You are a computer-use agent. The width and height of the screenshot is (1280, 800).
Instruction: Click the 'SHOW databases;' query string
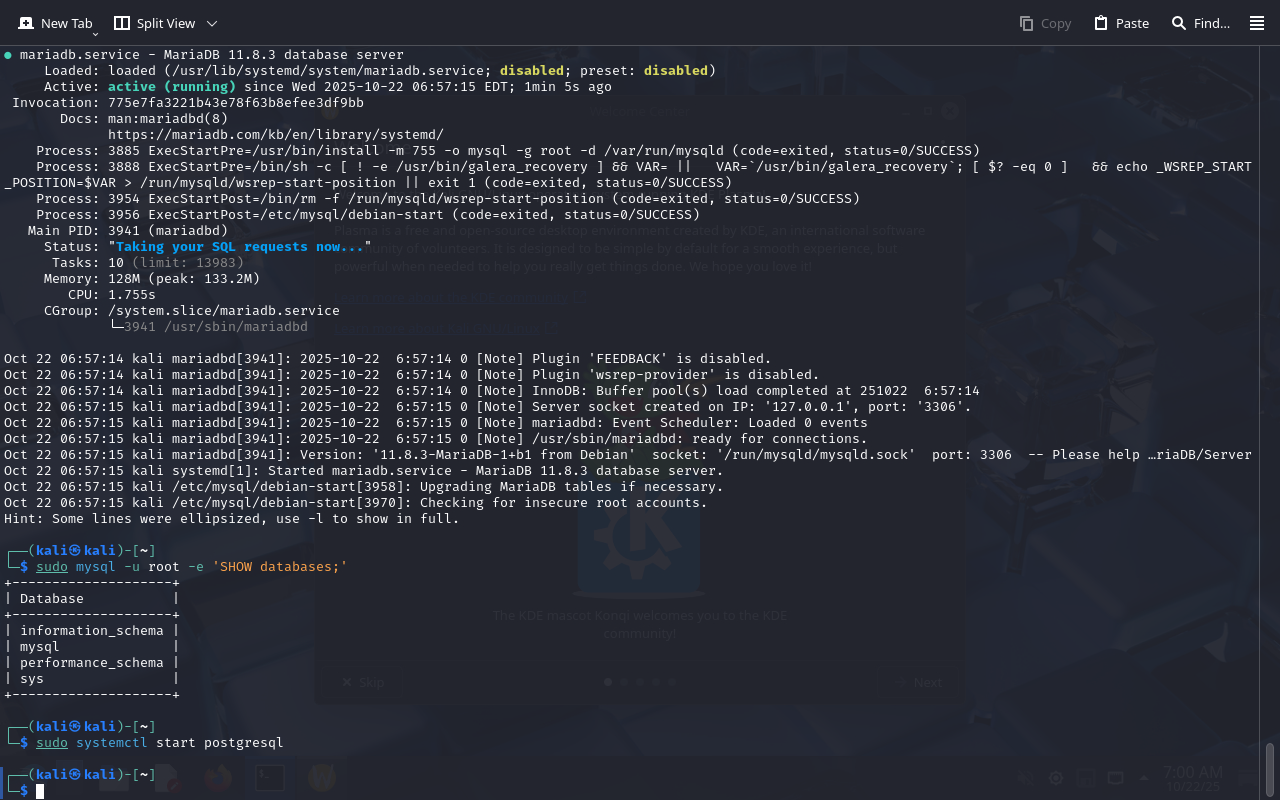(x=279, y=566)
